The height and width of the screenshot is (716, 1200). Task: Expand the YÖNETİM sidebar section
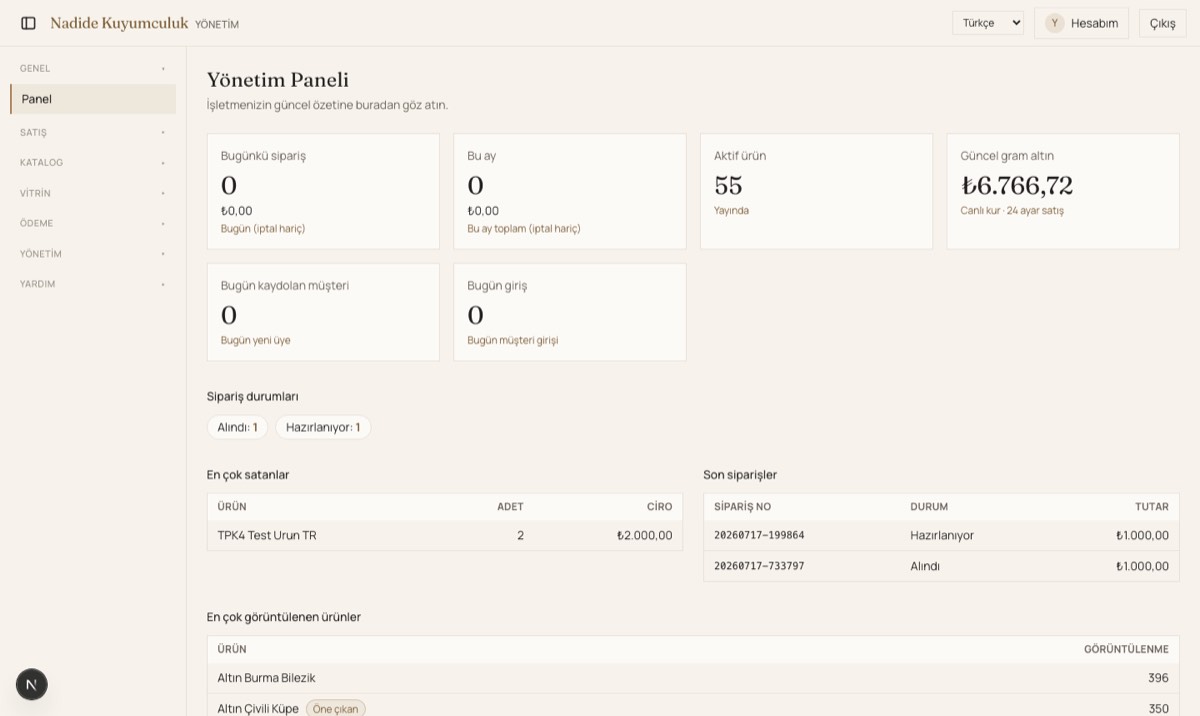93,254
